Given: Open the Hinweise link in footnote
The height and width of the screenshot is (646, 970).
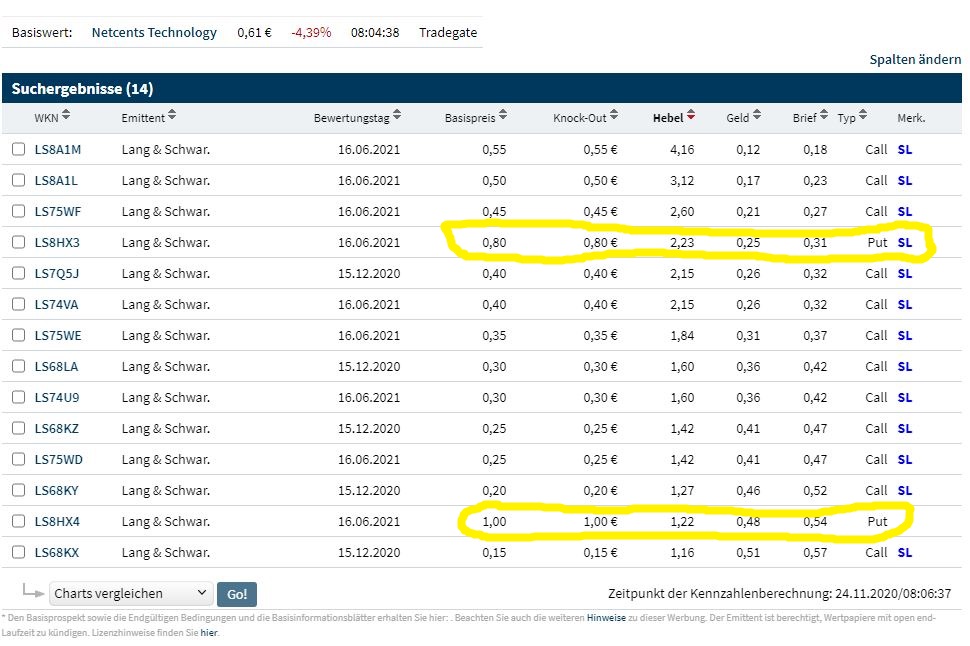Looking at the screenshot, I should pos(606,618).
